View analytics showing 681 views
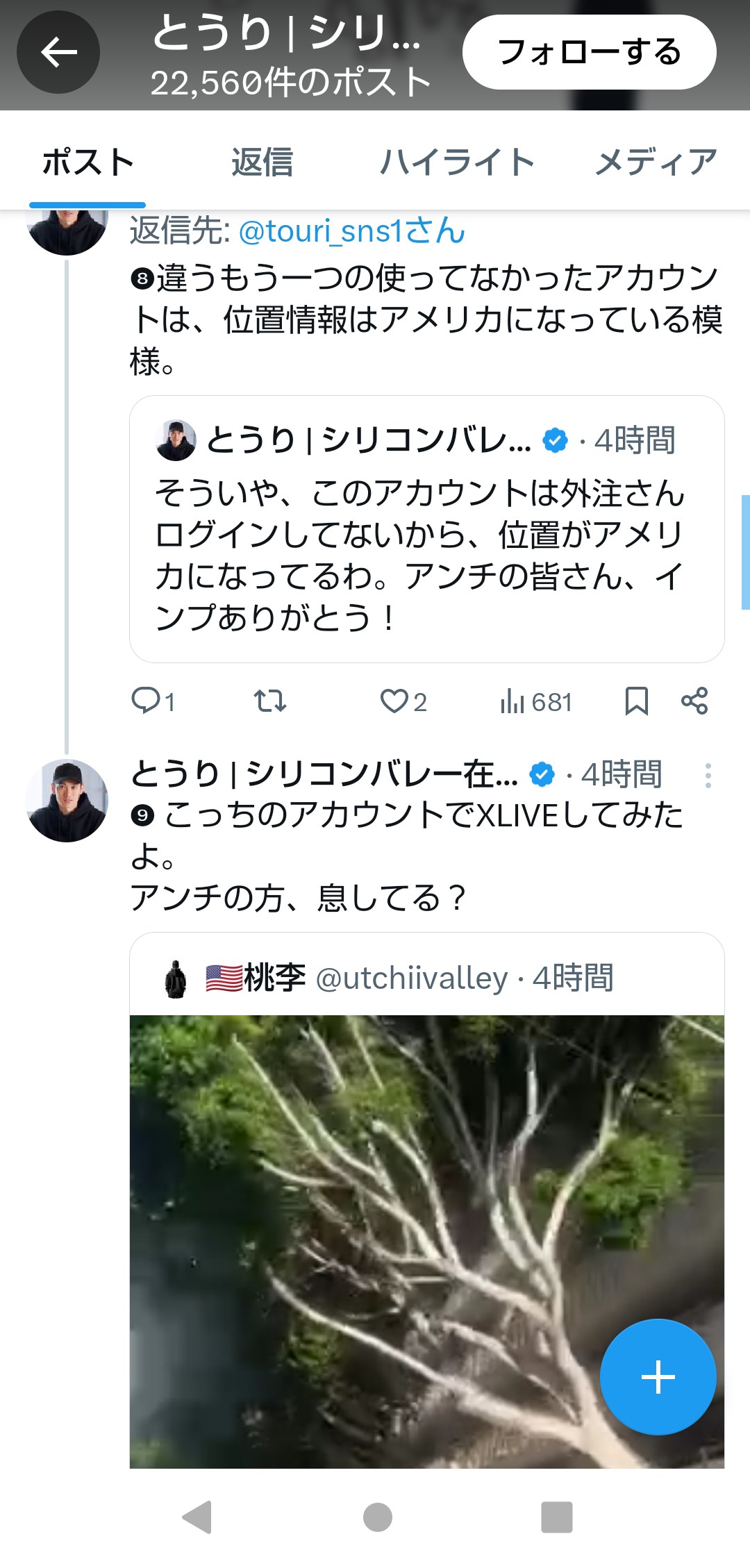This screenshot has width=750, height=1568. [x=535, y=701]
